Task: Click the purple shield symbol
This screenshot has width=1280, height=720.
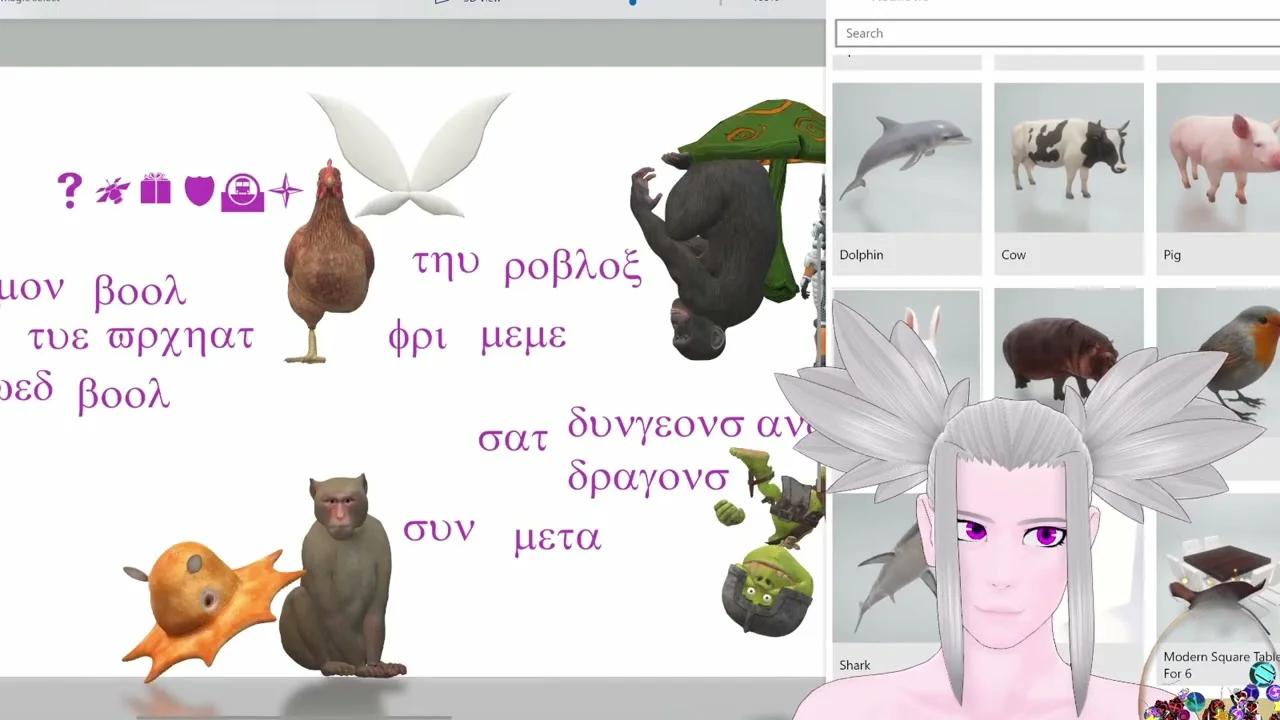Action: 199,189
